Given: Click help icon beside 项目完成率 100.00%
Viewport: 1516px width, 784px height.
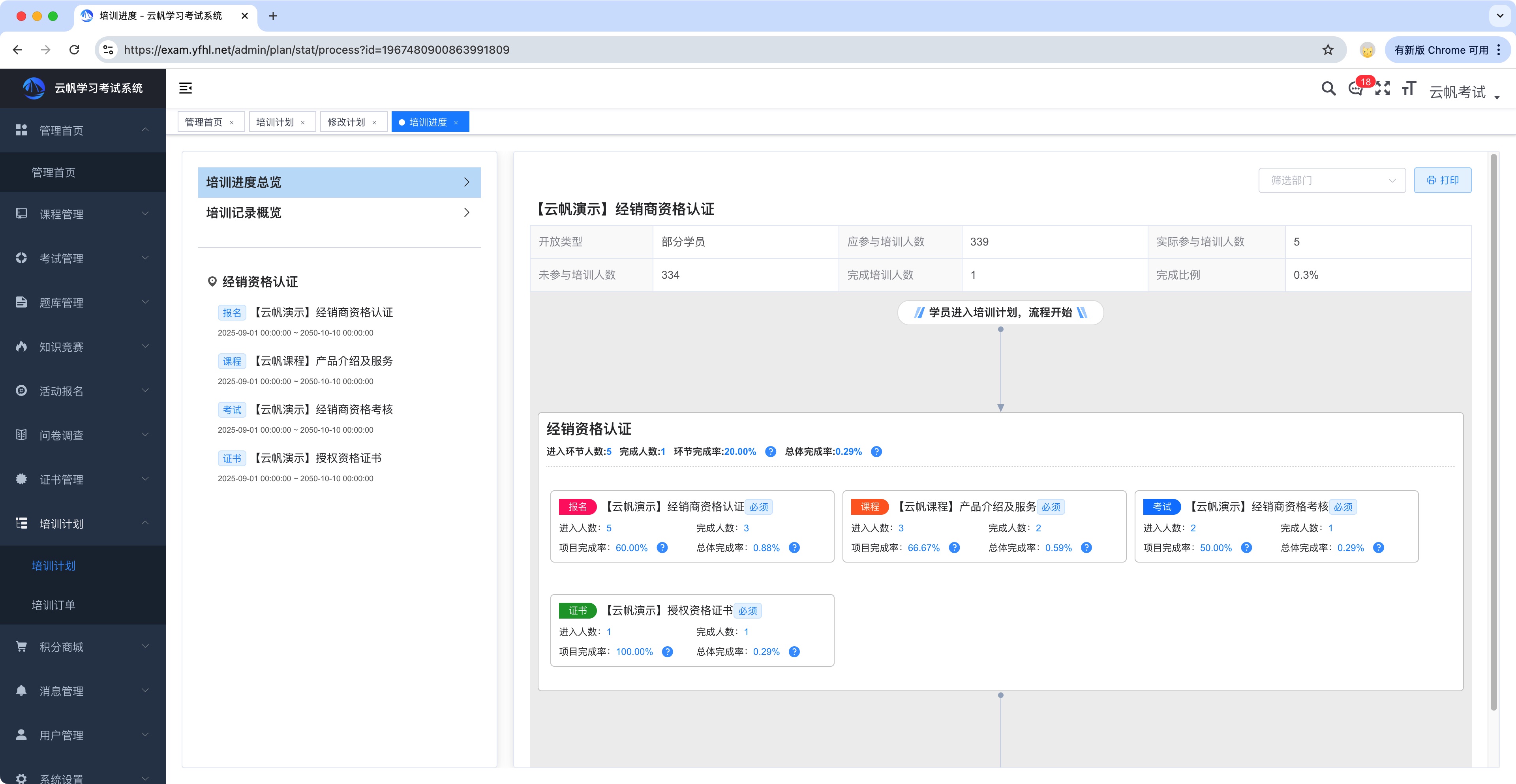Looking at the screenshot, I should coord(667,652).
